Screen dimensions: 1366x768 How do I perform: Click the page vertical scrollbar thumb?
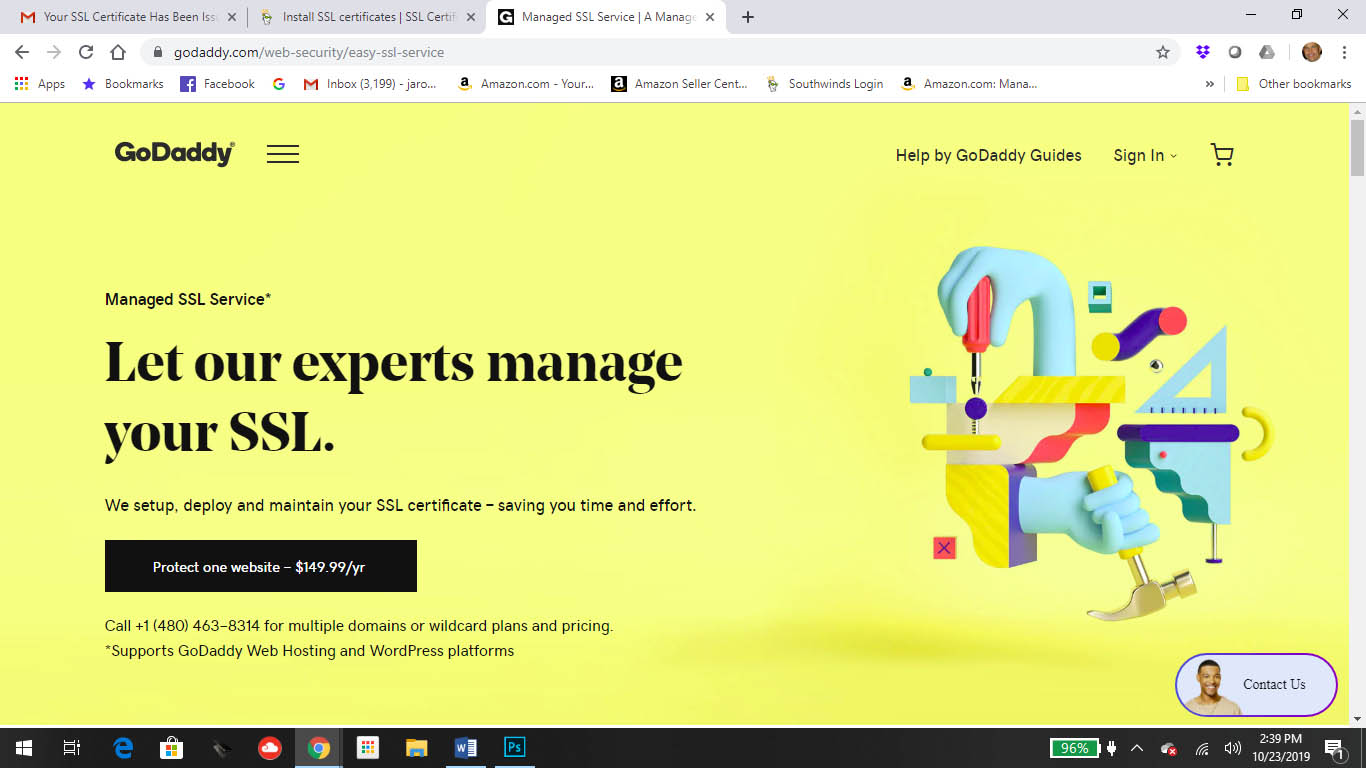1357,148
